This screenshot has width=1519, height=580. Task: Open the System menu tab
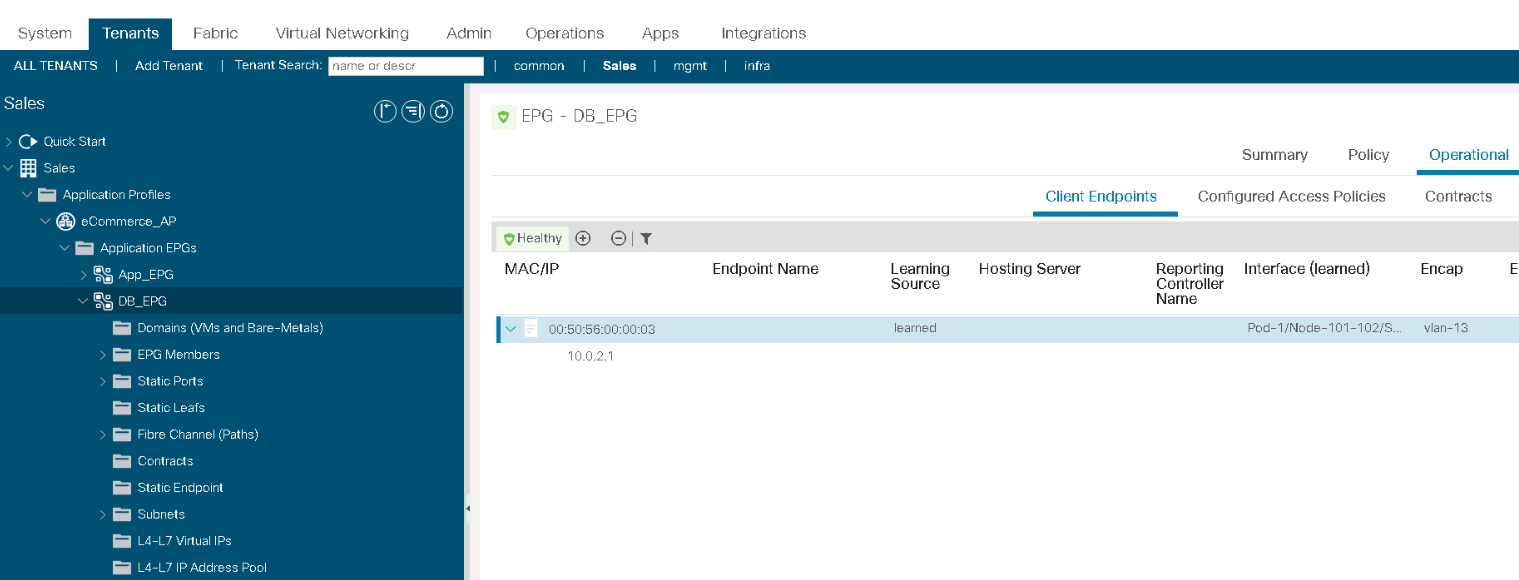point(45,33)
